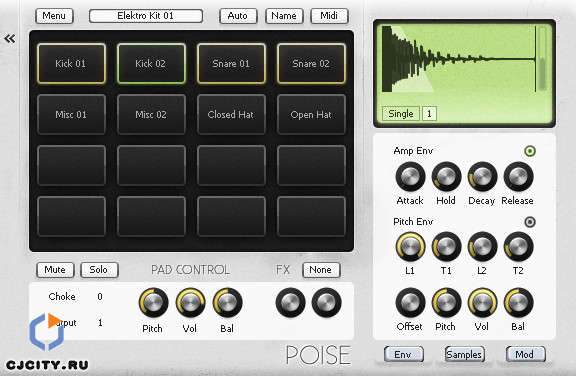Click the waveform level slider

click(542, 59)
